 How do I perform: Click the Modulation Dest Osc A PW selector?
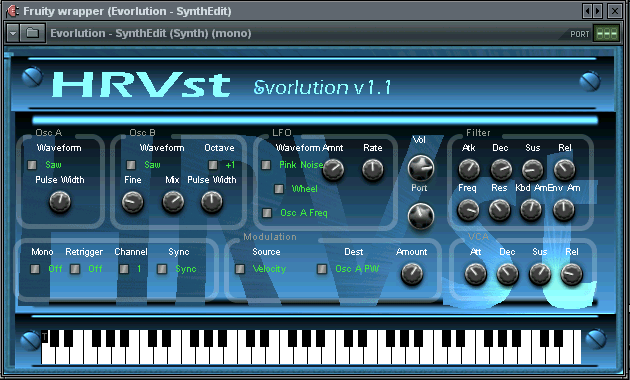click(322, 269)
